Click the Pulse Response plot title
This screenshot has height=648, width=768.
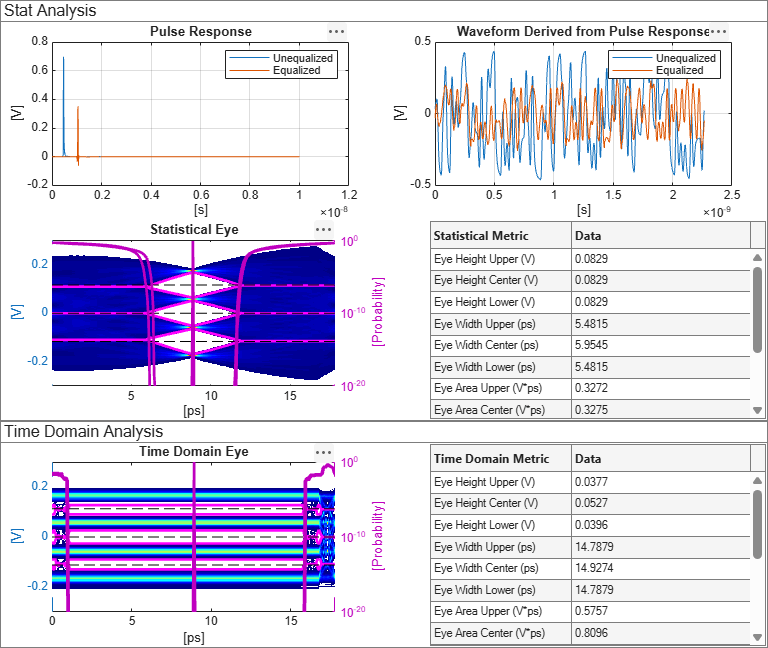(201, 31)
